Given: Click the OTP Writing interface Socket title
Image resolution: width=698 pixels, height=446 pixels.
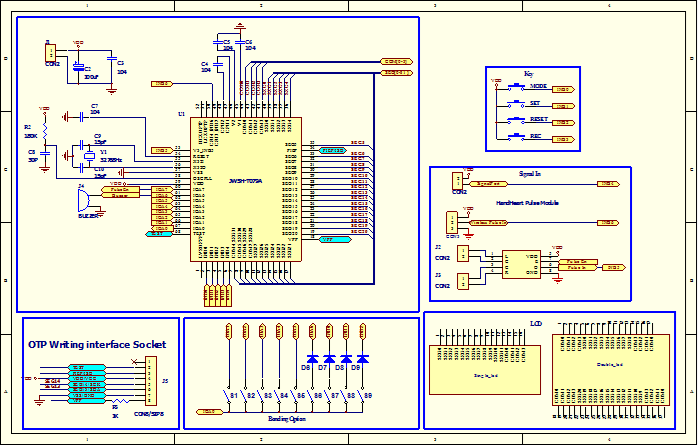Looking at the screenshot, I should point(96,344).
